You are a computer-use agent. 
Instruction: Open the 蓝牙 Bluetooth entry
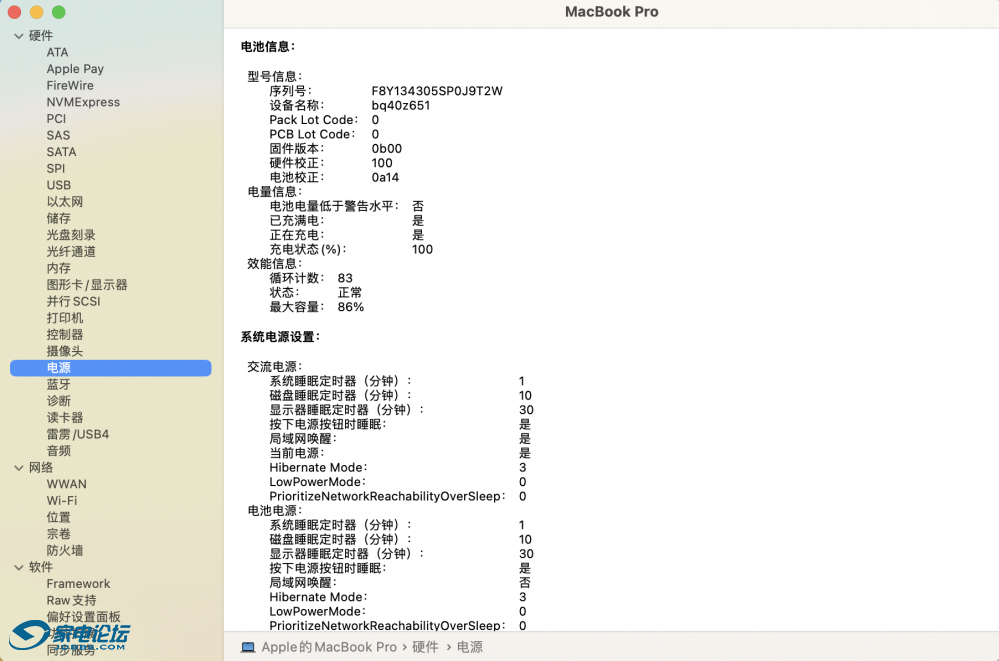(58, 384)
